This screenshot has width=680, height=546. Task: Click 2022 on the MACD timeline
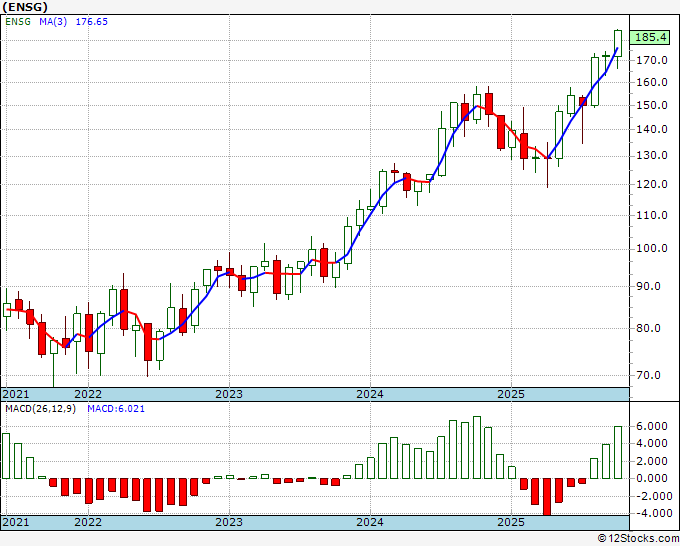pyautogui.click(x=88, y=522)
